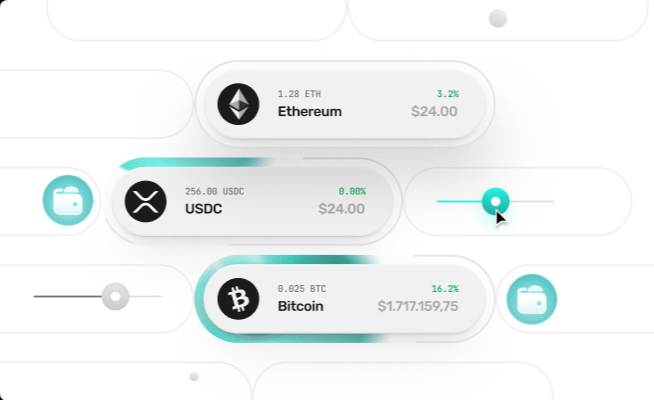This screenshot has width=654, height=400.
Task: Click the $1.717.159,75 Bitcoin value
Action: [x=417, y=307]
